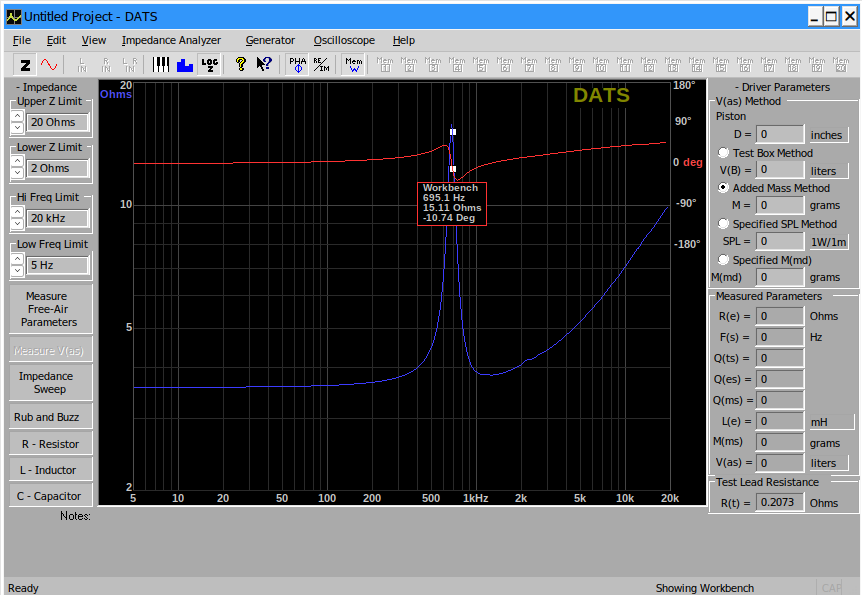Toggle the RE/IM real-imaginary display icon

coord(321,65)
